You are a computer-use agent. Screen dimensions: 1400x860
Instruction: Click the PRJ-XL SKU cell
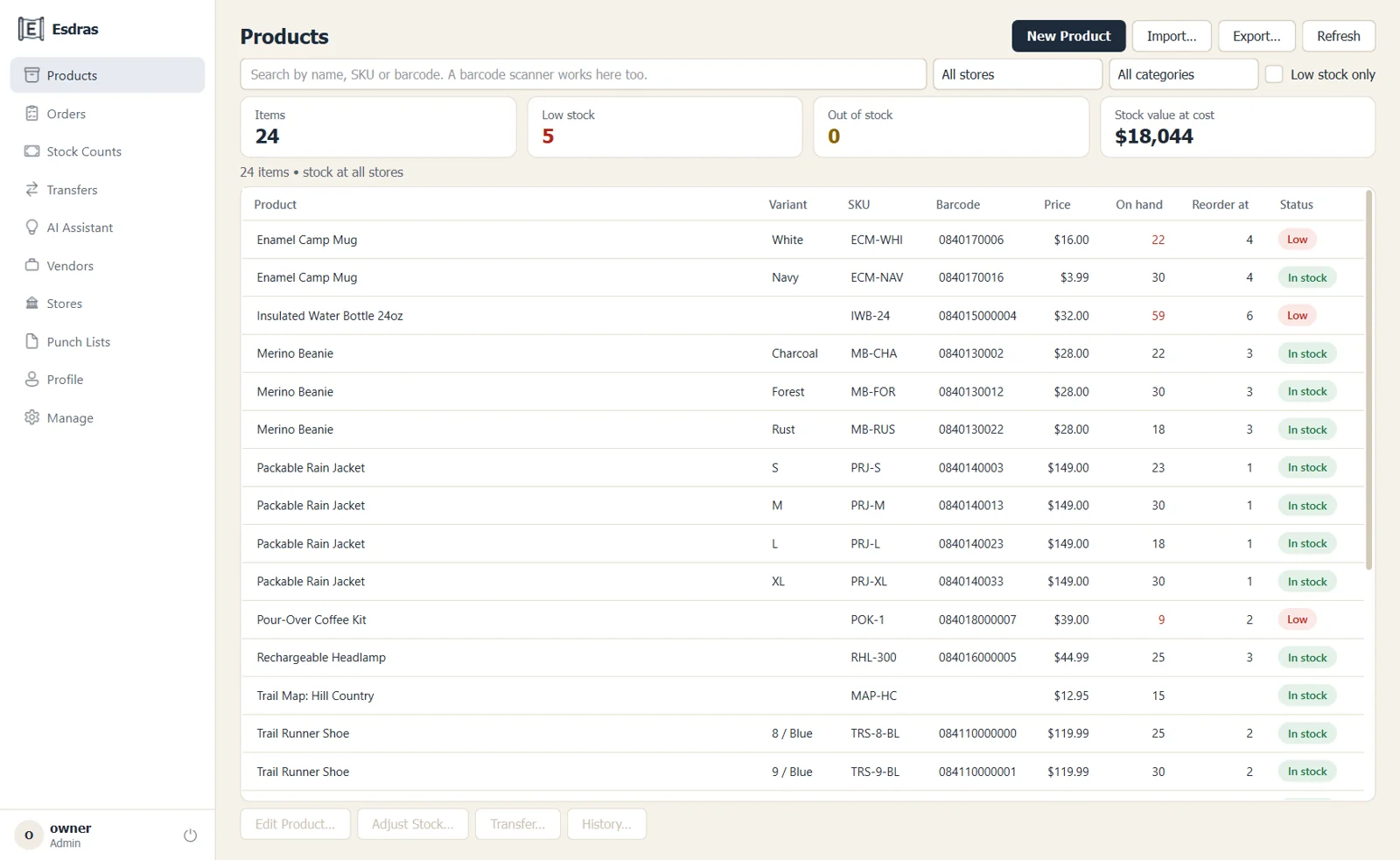coord(869,582)
